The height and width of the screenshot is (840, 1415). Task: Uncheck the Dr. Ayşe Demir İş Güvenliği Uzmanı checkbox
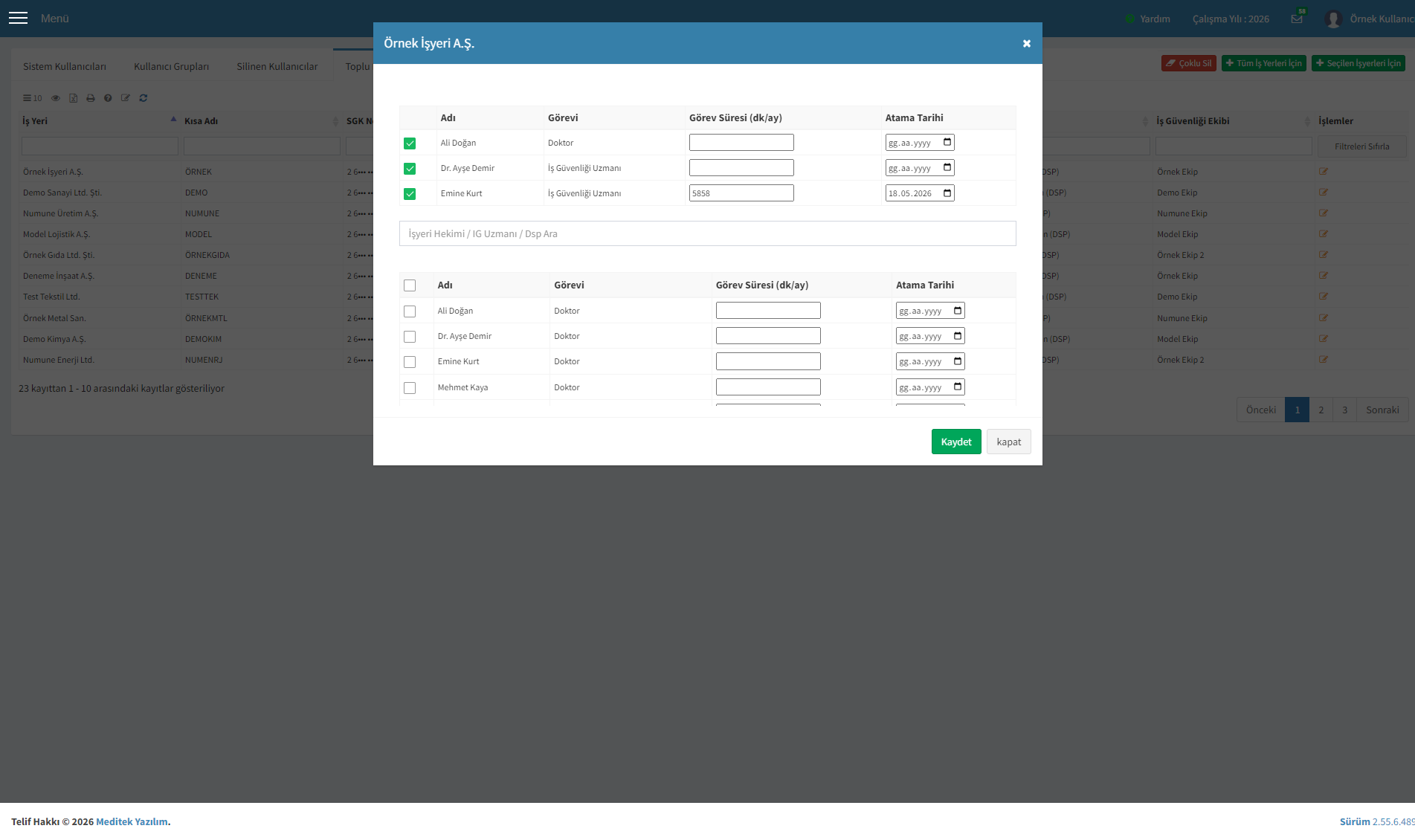410,169
